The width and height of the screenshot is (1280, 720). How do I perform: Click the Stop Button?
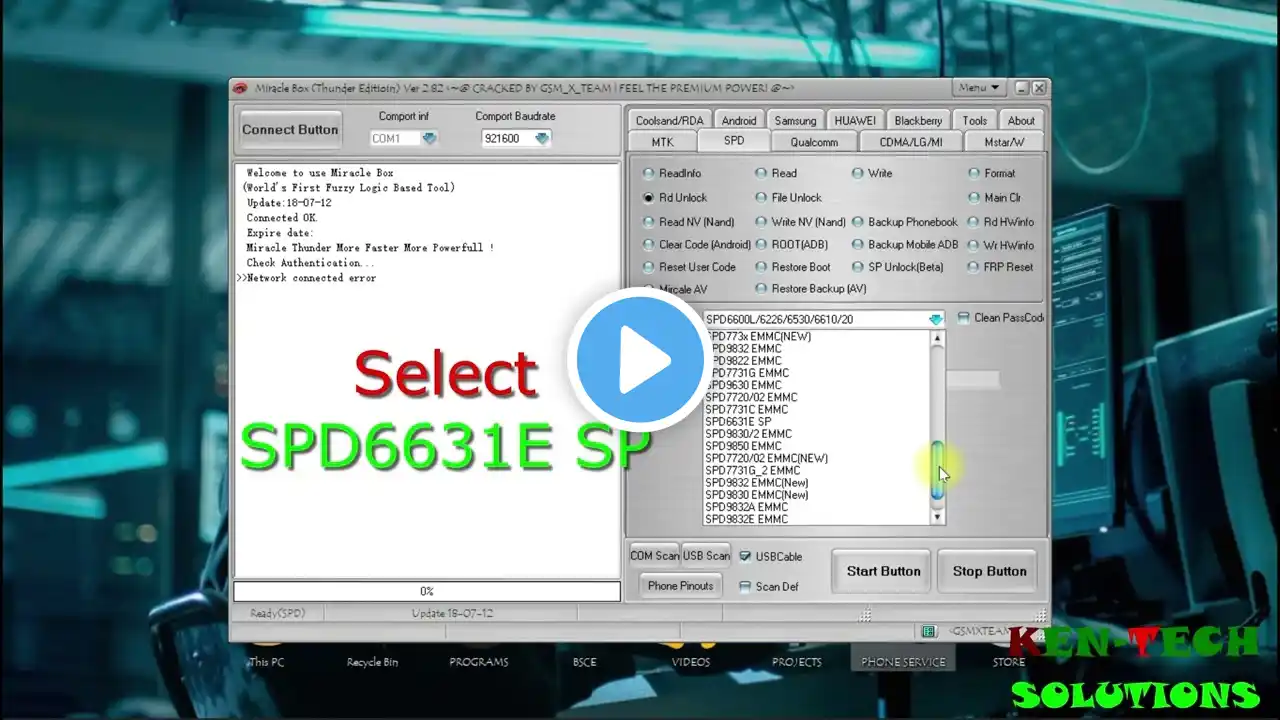[989, 571]
